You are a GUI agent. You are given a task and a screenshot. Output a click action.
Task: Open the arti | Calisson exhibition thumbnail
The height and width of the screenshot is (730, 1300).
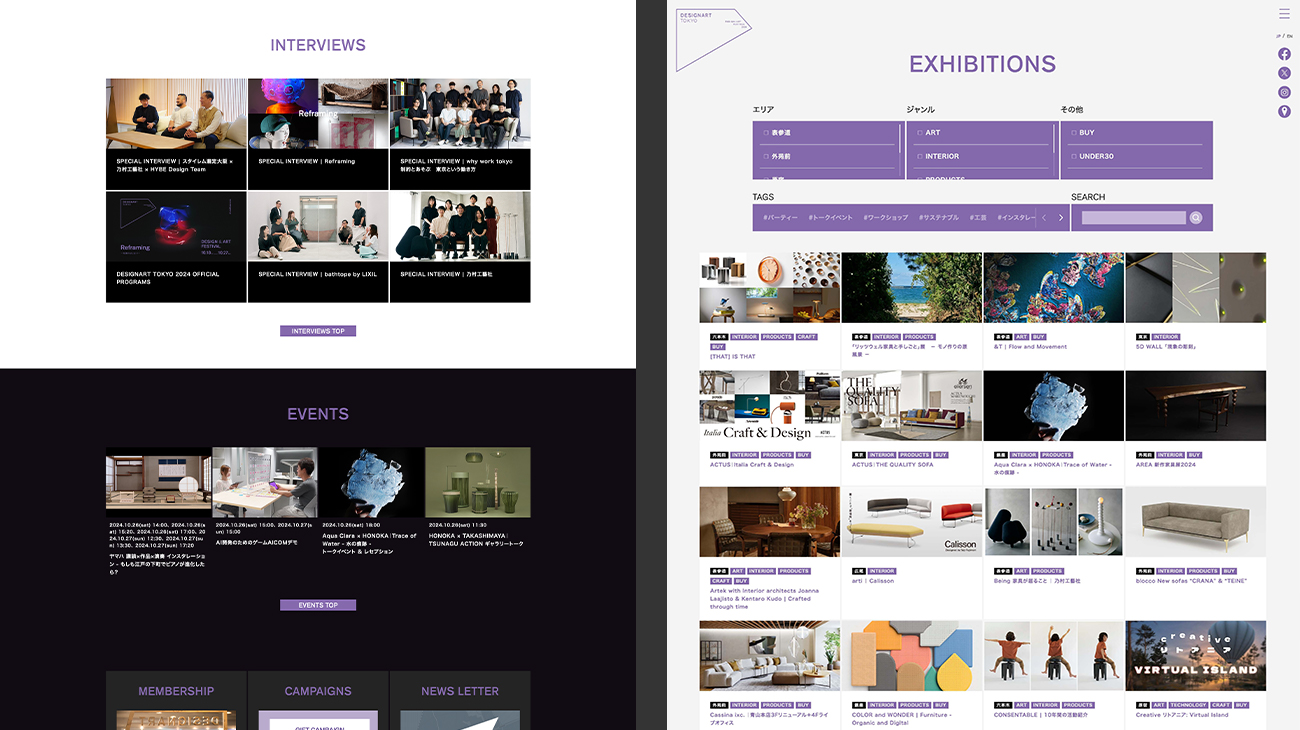912,522
